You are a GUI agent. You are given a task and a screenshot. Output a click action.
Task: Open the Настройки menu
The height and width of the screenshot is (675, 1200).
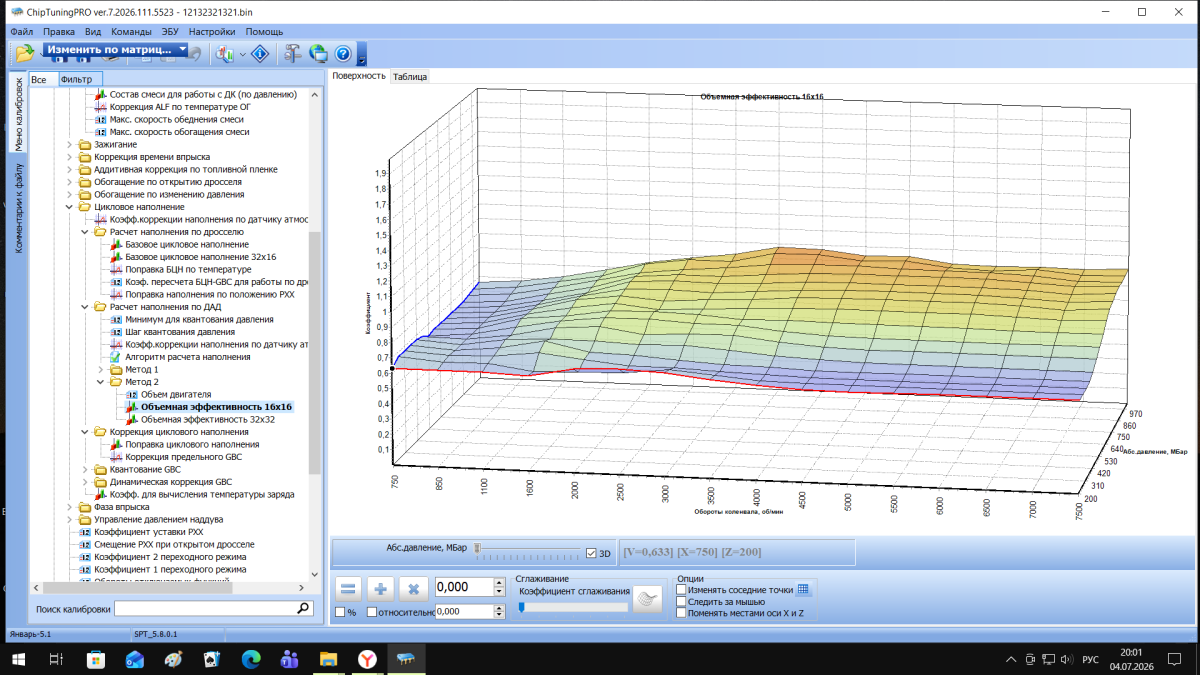[212, 31]
